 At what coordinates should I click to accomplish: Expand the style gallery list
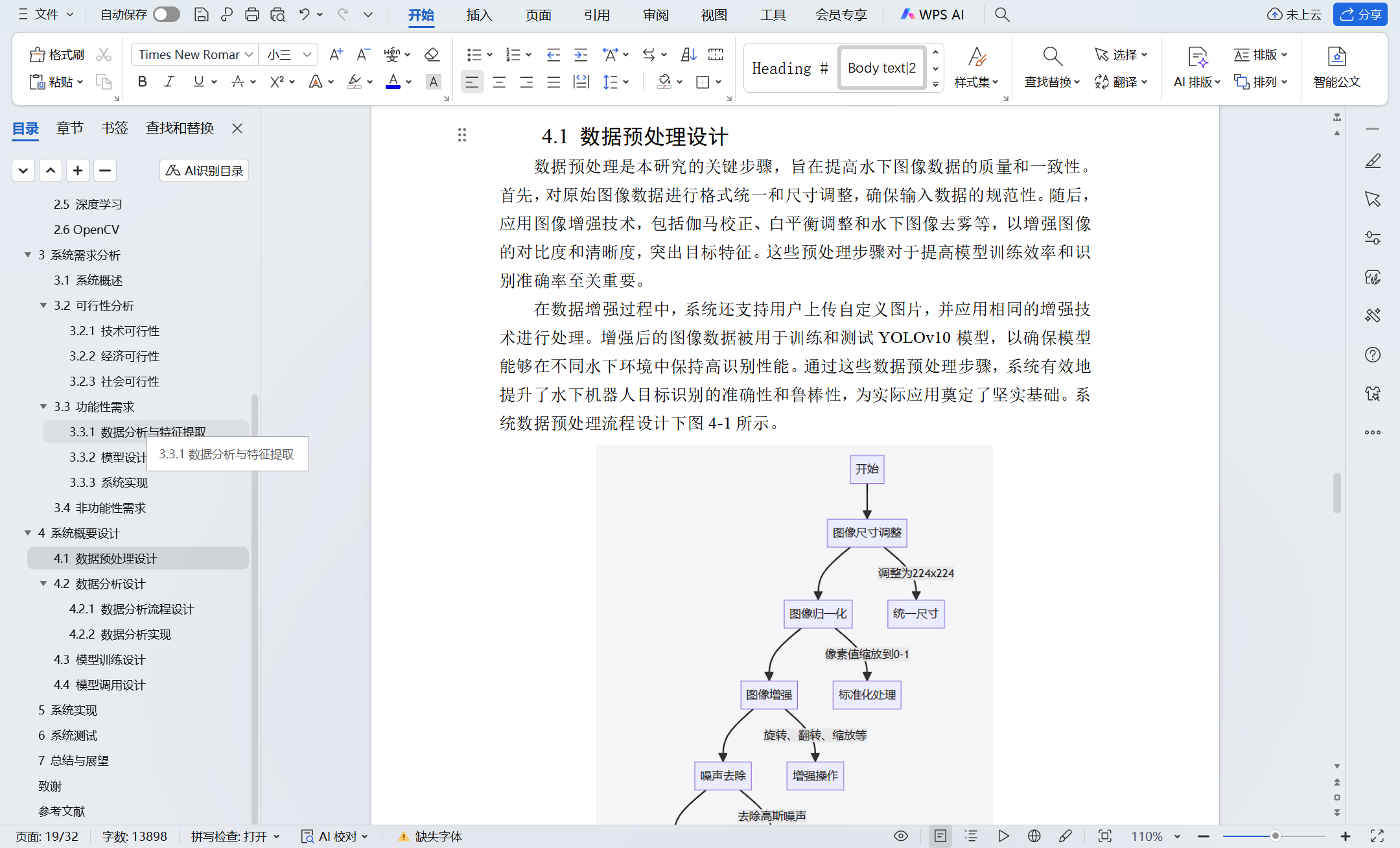click(x=935, y=84)
